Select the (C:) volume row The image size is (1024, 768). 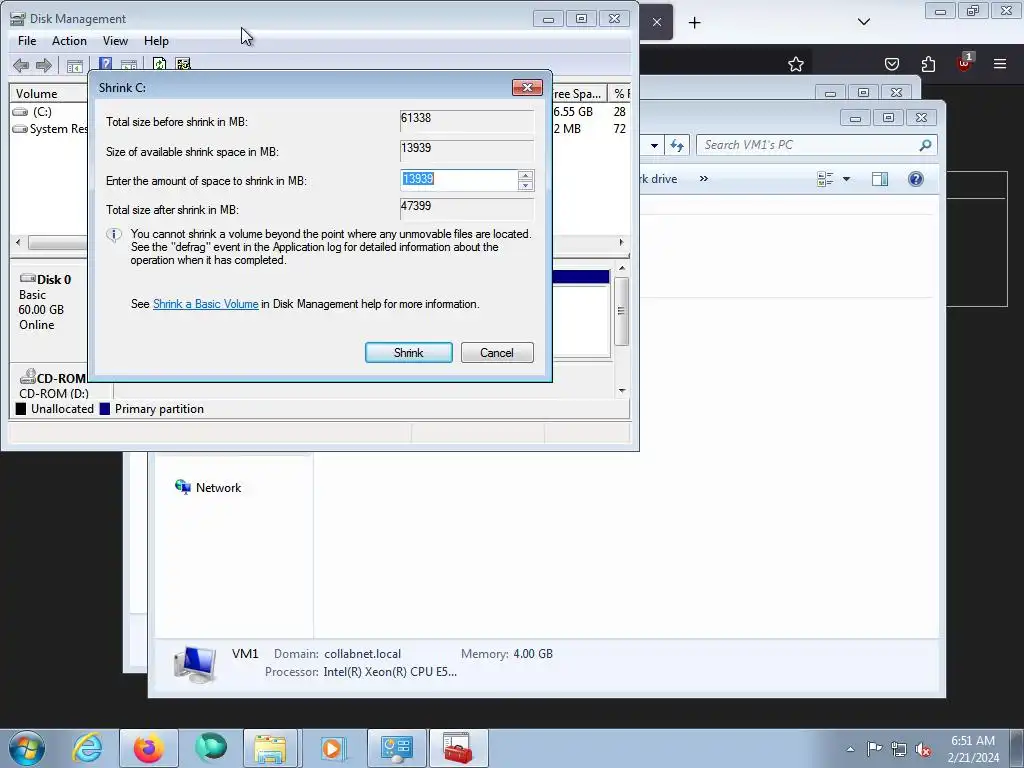[42, 112]
